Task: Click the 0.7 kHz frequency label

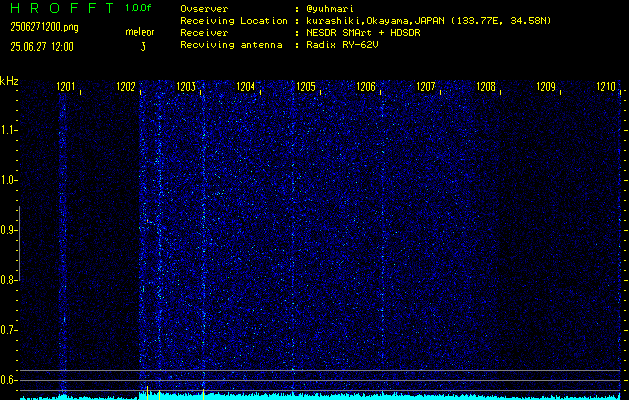Action: coord(8,331)
